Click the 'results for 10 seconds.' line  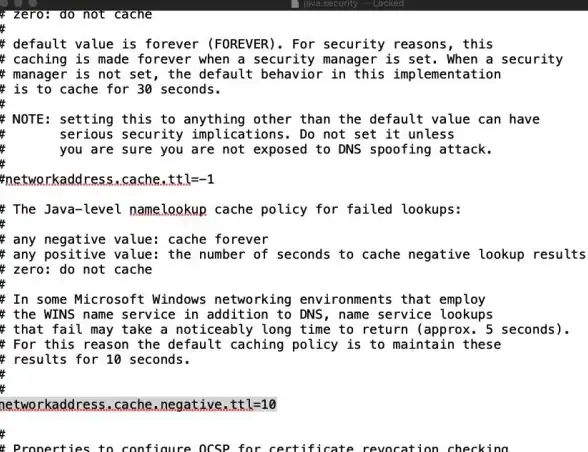(95, 359)
